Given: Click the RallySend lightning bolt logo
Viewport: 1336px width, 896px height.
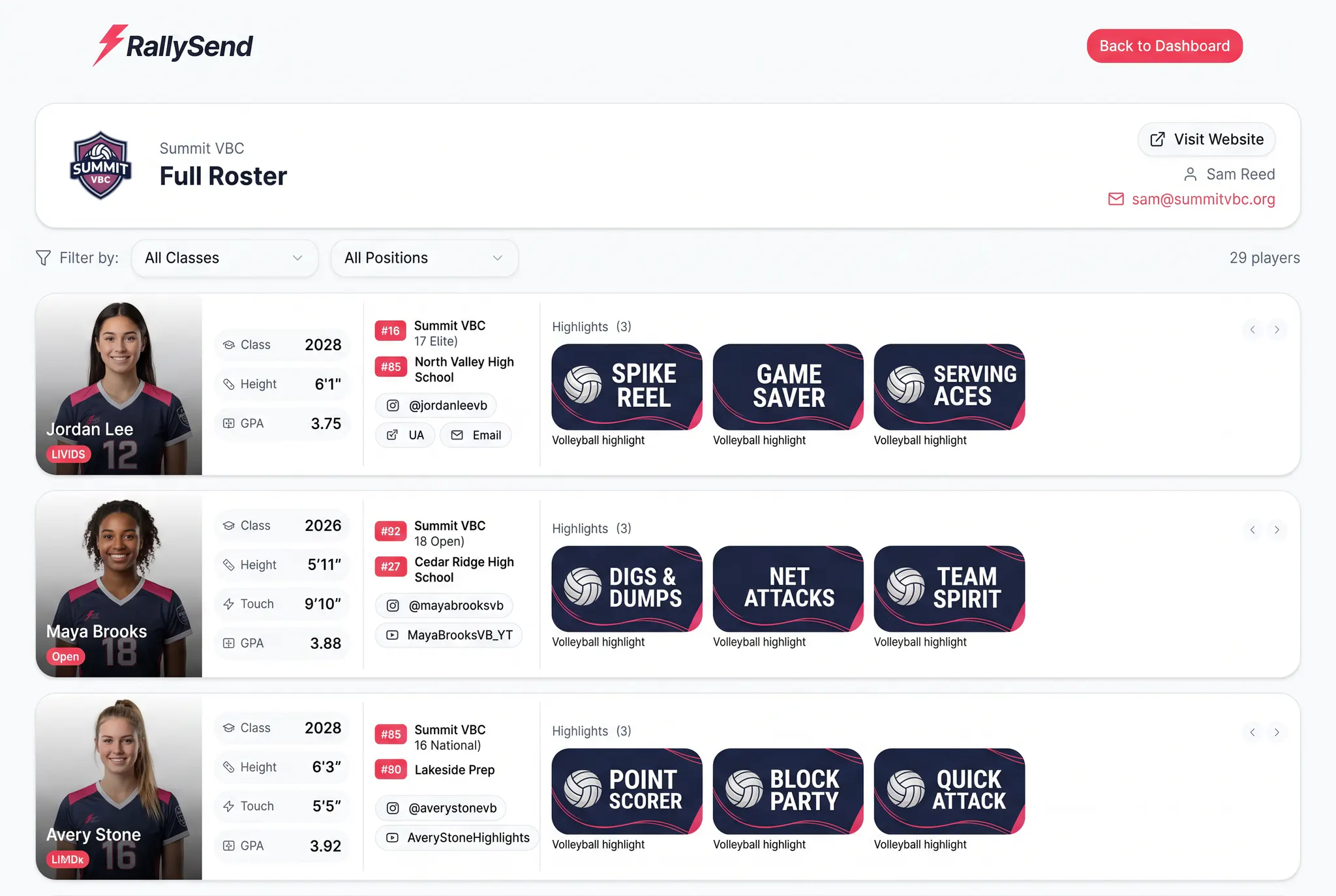Looking at the screenshot, I should point(110,45).
